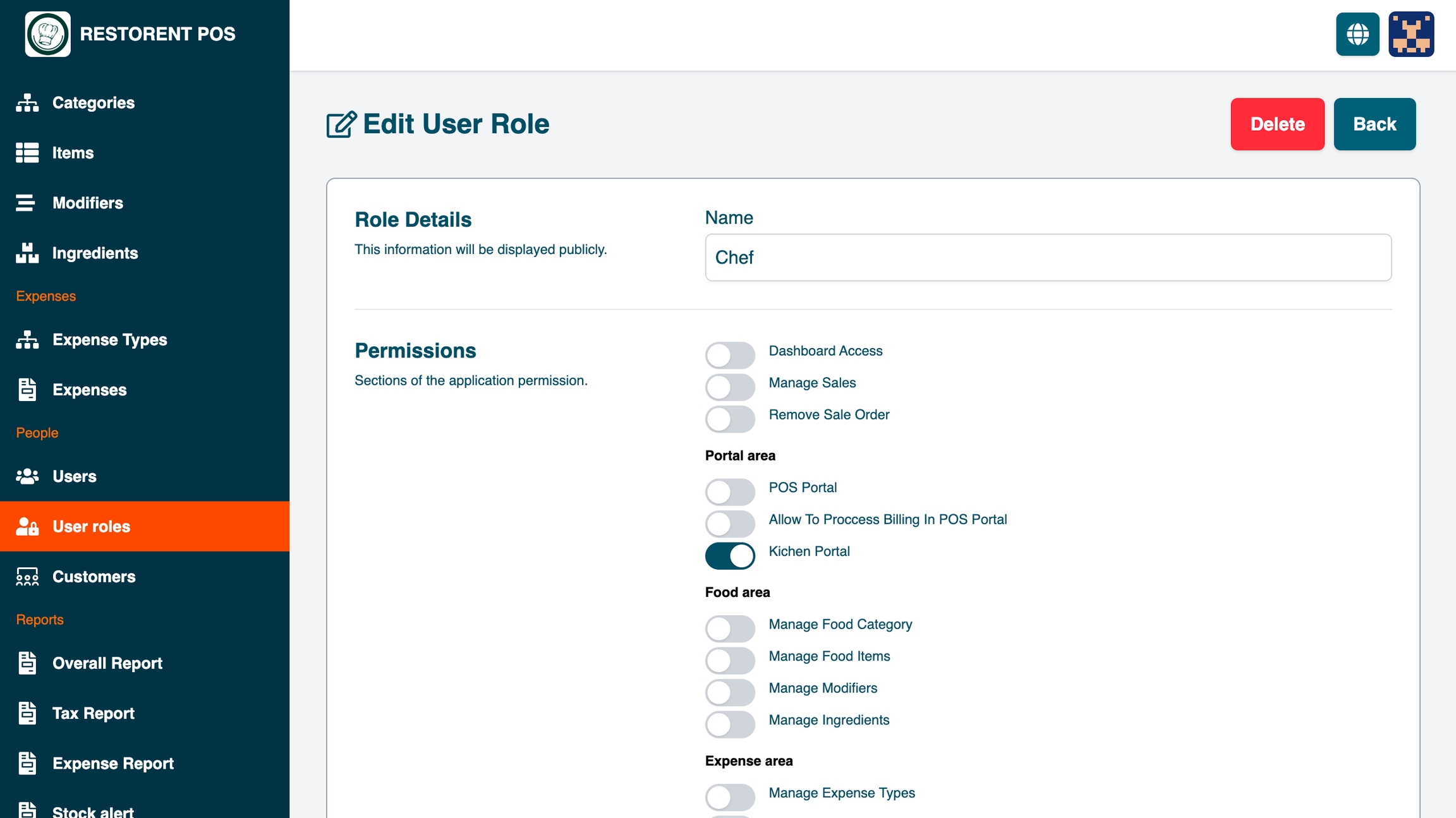Image resolution: width=1456 pixels, height=818 pixels.
Task: Open Tax Report in sidebar
Action: pos(93,713)
